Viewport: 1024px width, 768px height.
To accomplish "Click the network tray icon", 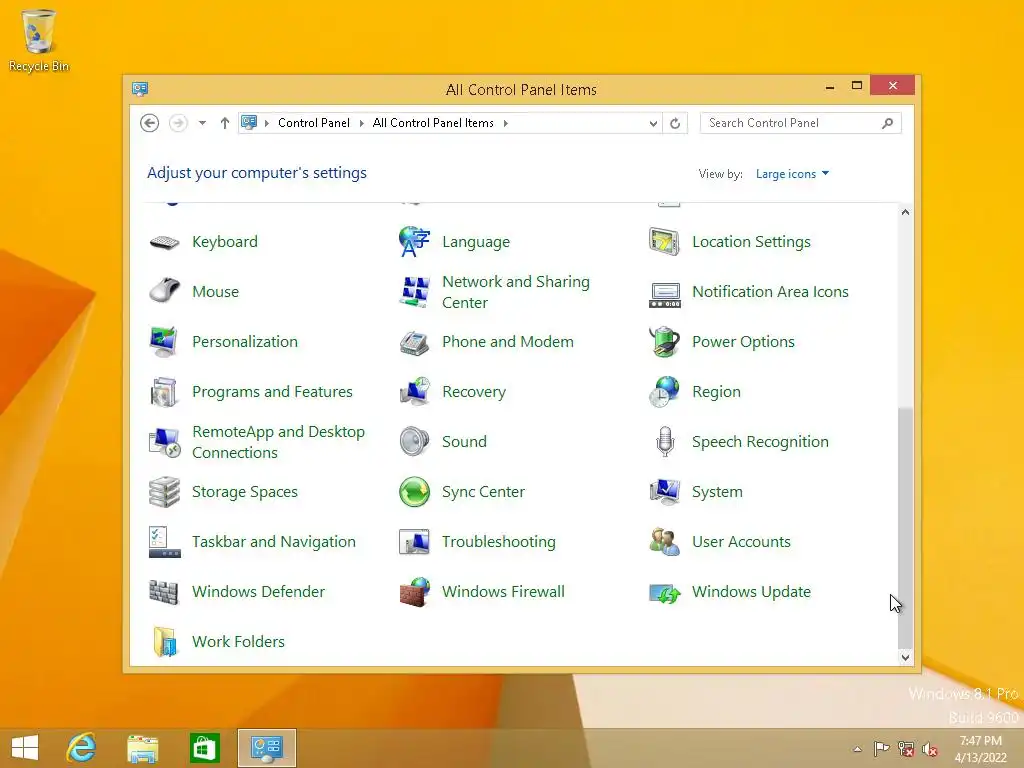I will pyautogui.click(x=906, y=749).
